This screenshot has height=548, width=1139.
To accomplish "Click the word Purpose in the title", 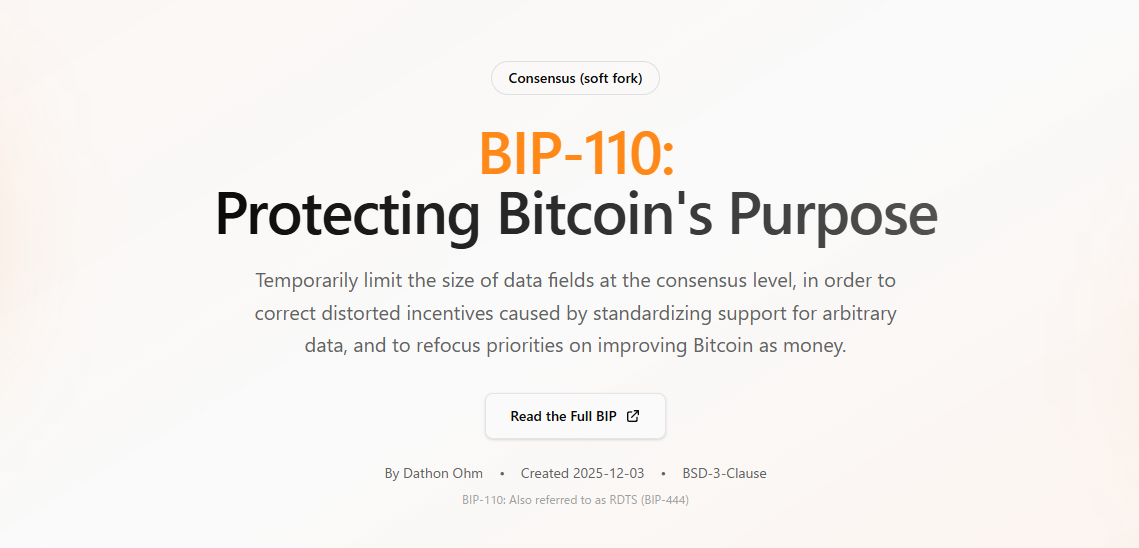I will pyautogui.click(x=833, y=214).
